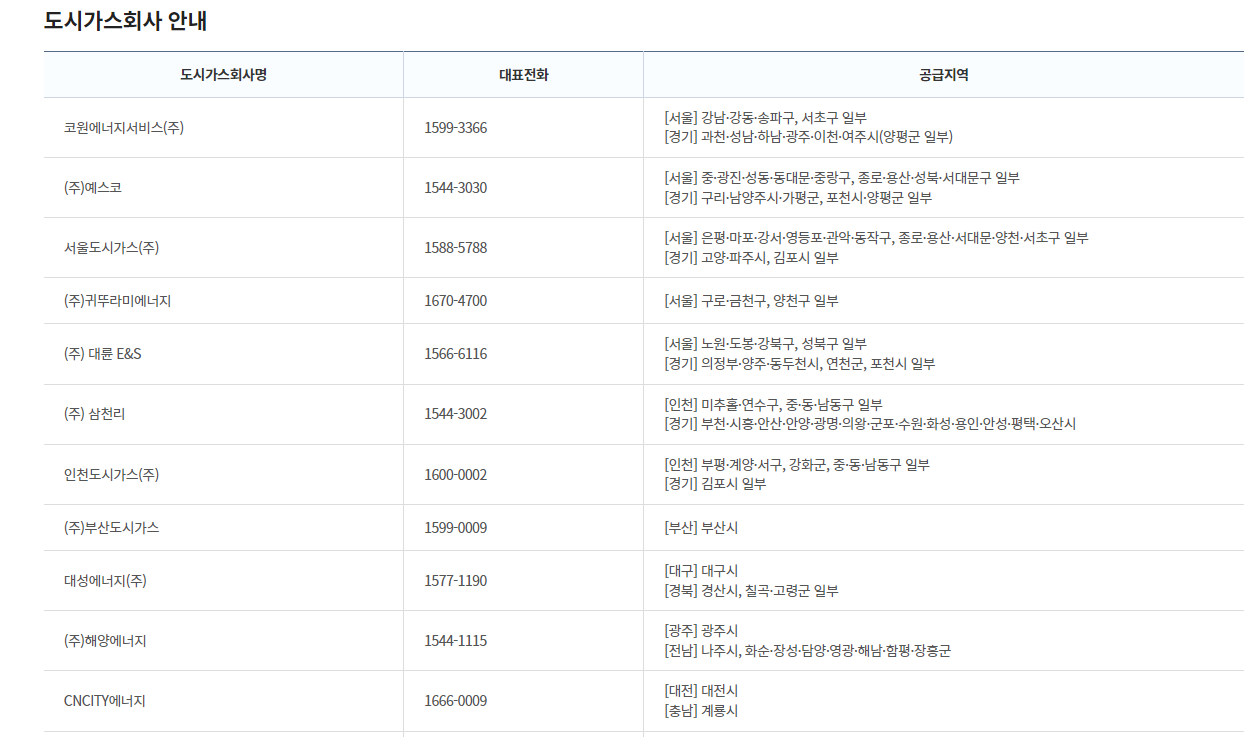1257x737 pixels.
Task: Click 노원·도봉·강북구, 성북구 일부 line
Action: 766,344
